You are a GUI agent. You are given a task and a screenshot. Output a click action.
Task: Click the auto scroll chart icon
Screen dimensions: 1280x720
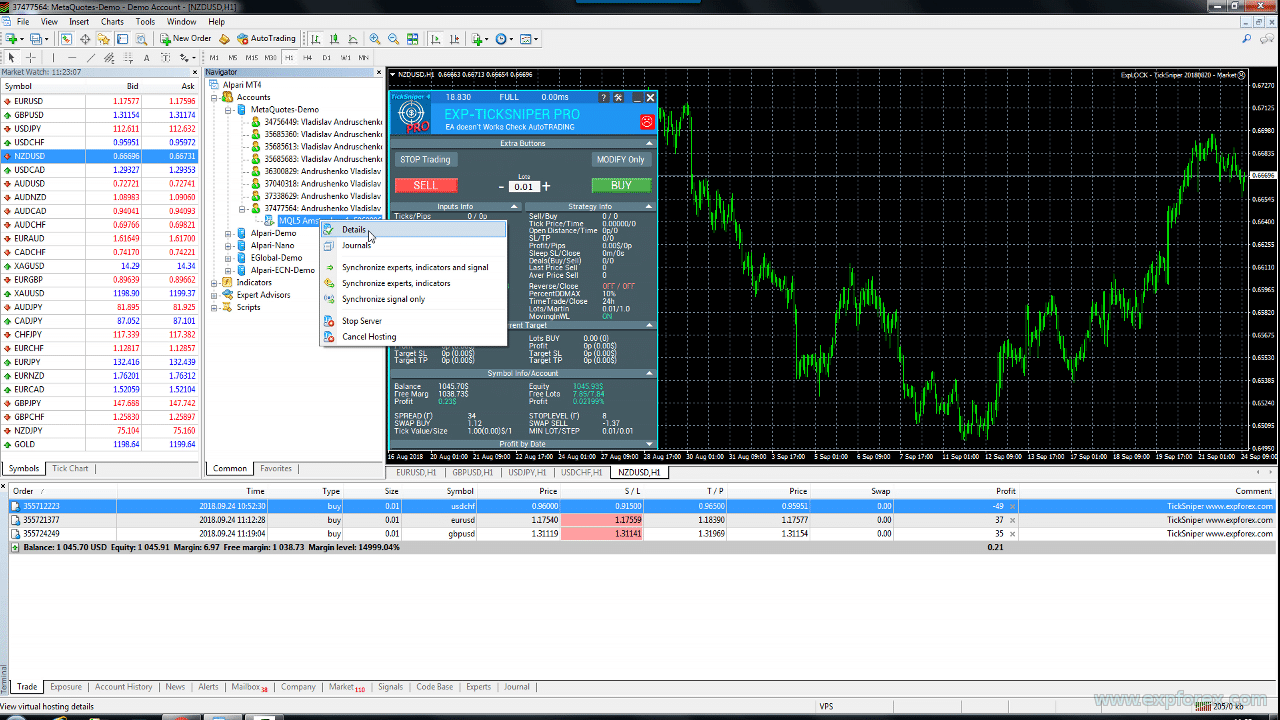[436, 39]
